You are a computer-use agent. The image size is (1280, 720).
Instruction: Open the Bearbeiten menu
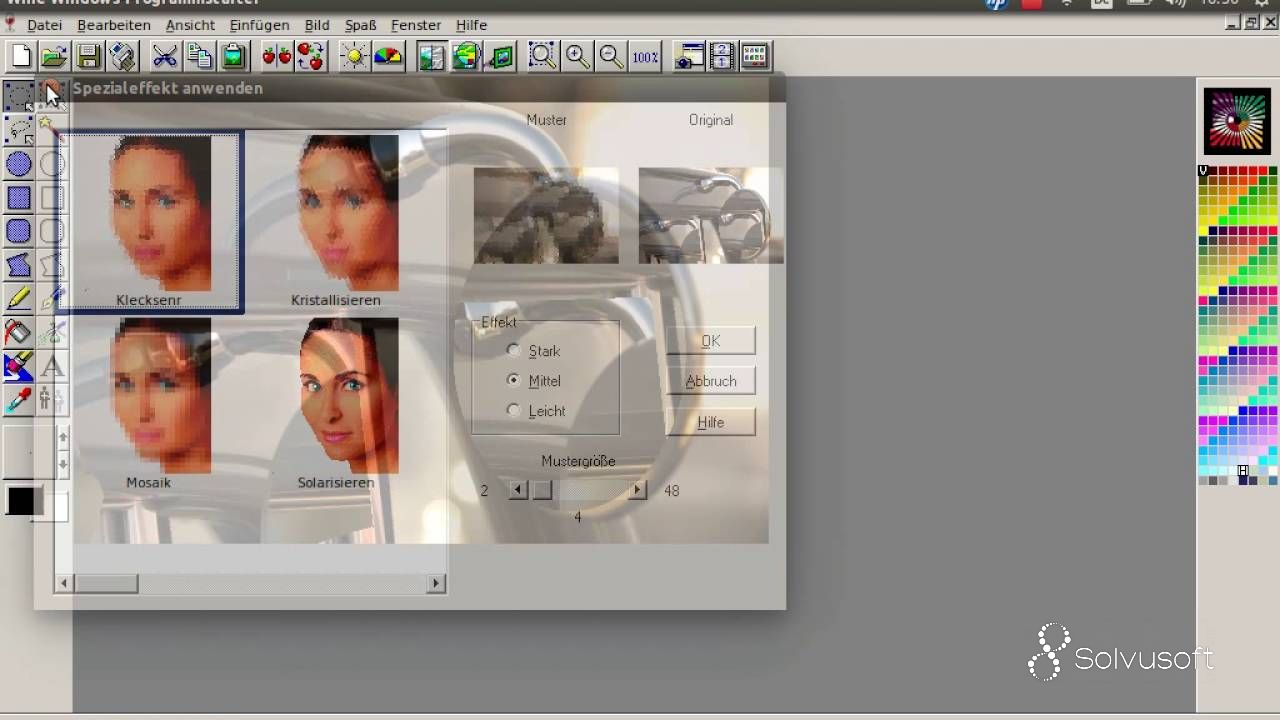pyautogui.click(x=114, y=25)
